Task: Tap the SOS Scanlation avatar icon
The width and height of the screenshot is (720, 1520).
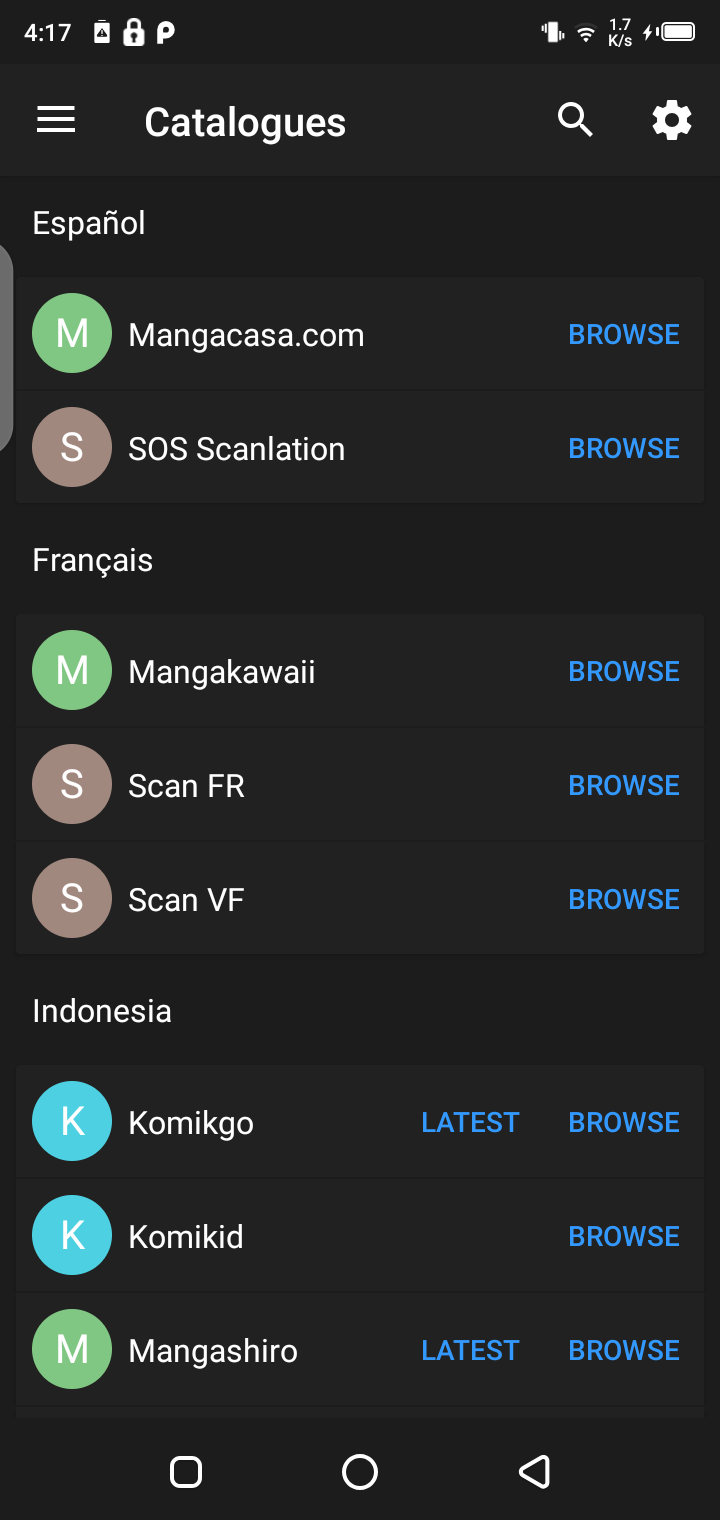Action: (x=72, y=447)
